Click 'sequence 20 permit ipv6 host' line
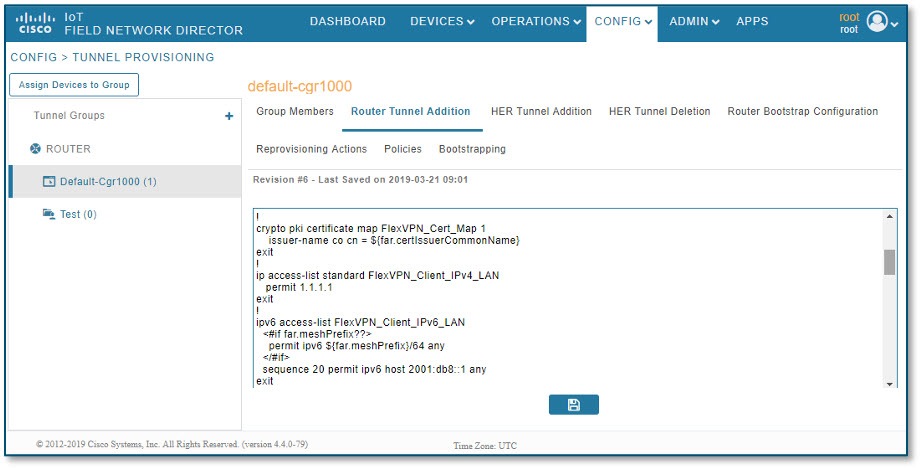 click(x=374, y=369)
